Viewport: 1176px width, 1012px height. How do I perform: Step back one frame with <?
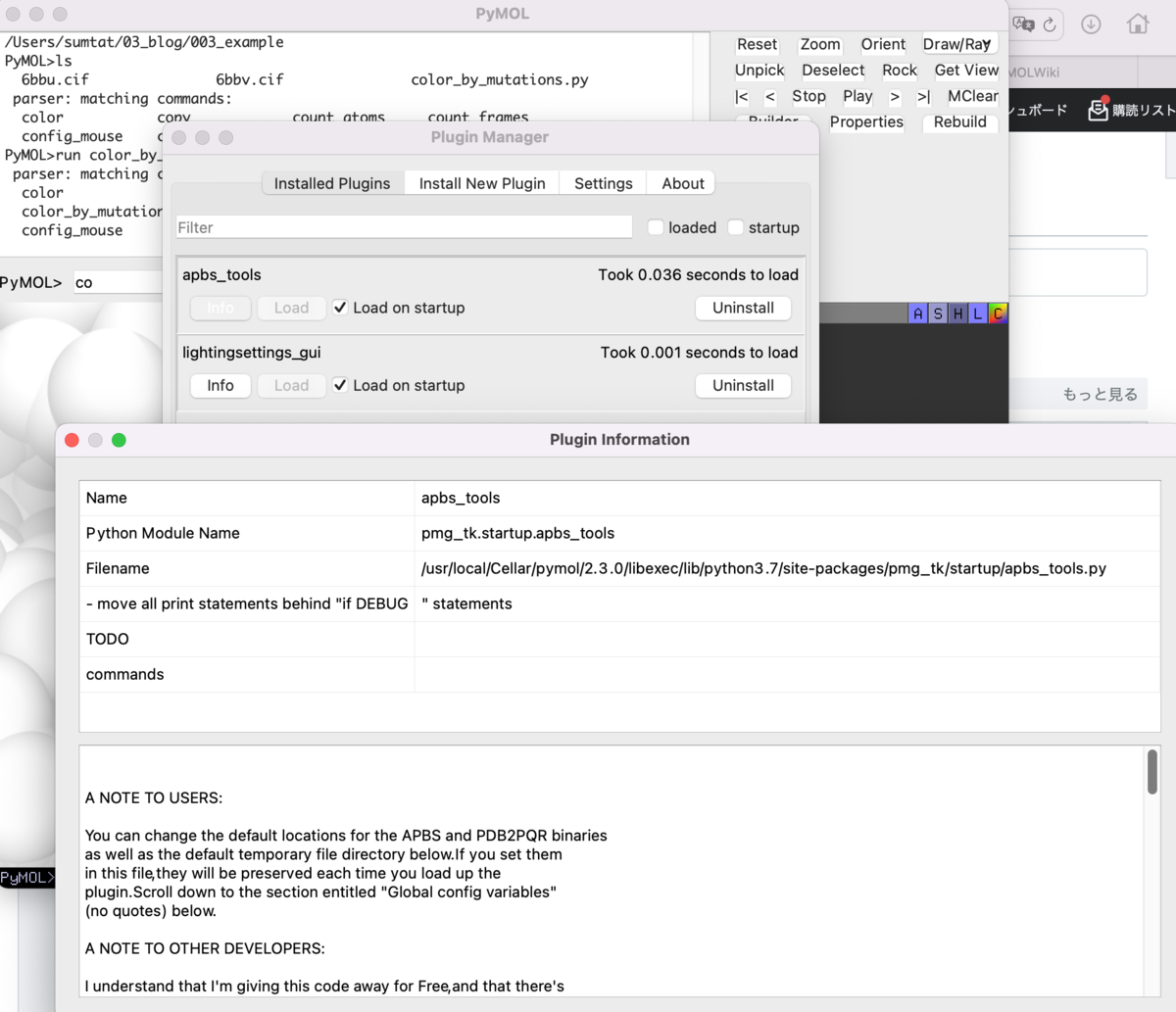[770, 96]
